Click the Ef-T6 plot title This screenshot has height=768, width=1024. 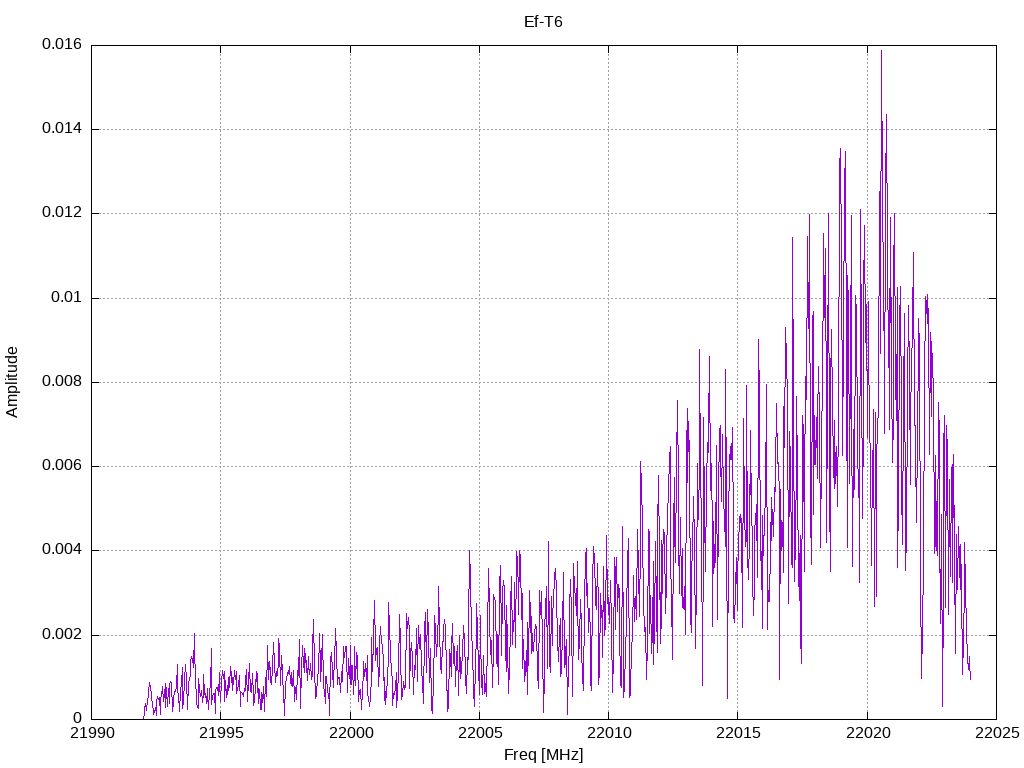(543, 22)
